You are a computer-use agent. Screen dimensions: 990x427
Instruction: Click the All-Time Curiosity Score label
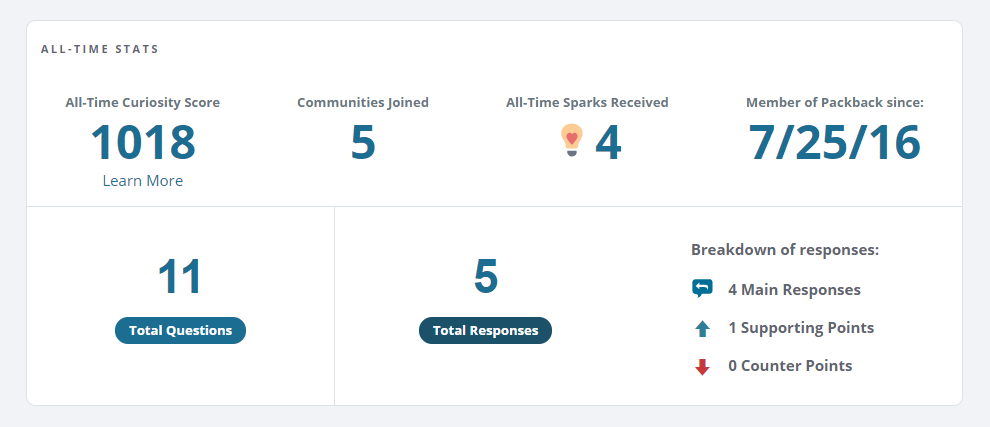pos(143,102)
